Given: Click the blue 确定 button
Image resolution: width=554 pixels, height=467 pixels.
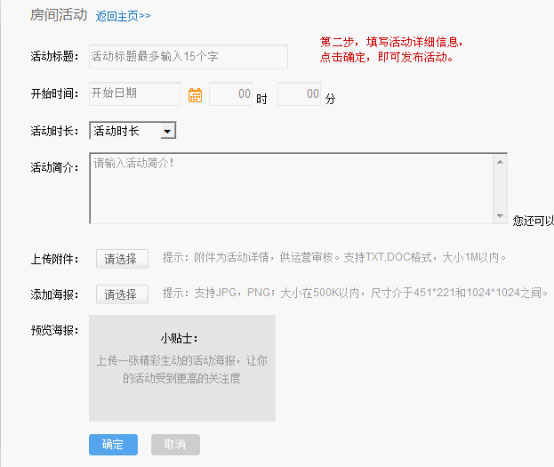Looking at the screenshot, I should click(113, 444).
